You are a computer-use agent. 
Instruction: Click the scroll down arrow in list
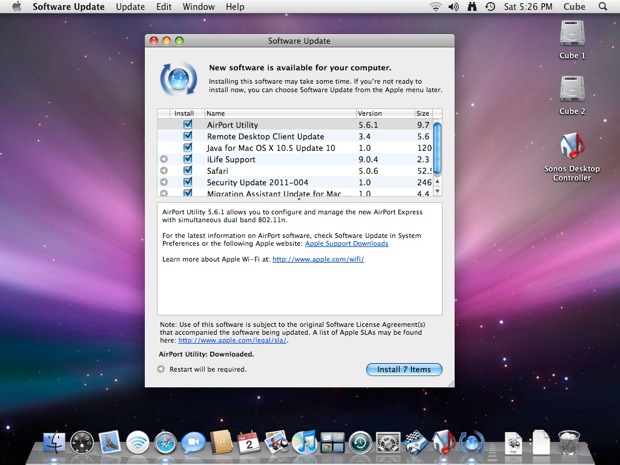[437, 191]
